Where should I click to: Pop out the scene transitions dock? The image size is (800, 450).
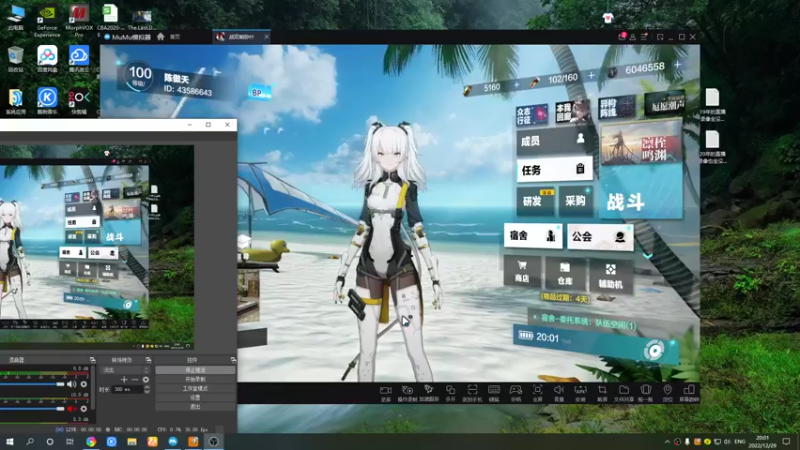pos(148,360)
